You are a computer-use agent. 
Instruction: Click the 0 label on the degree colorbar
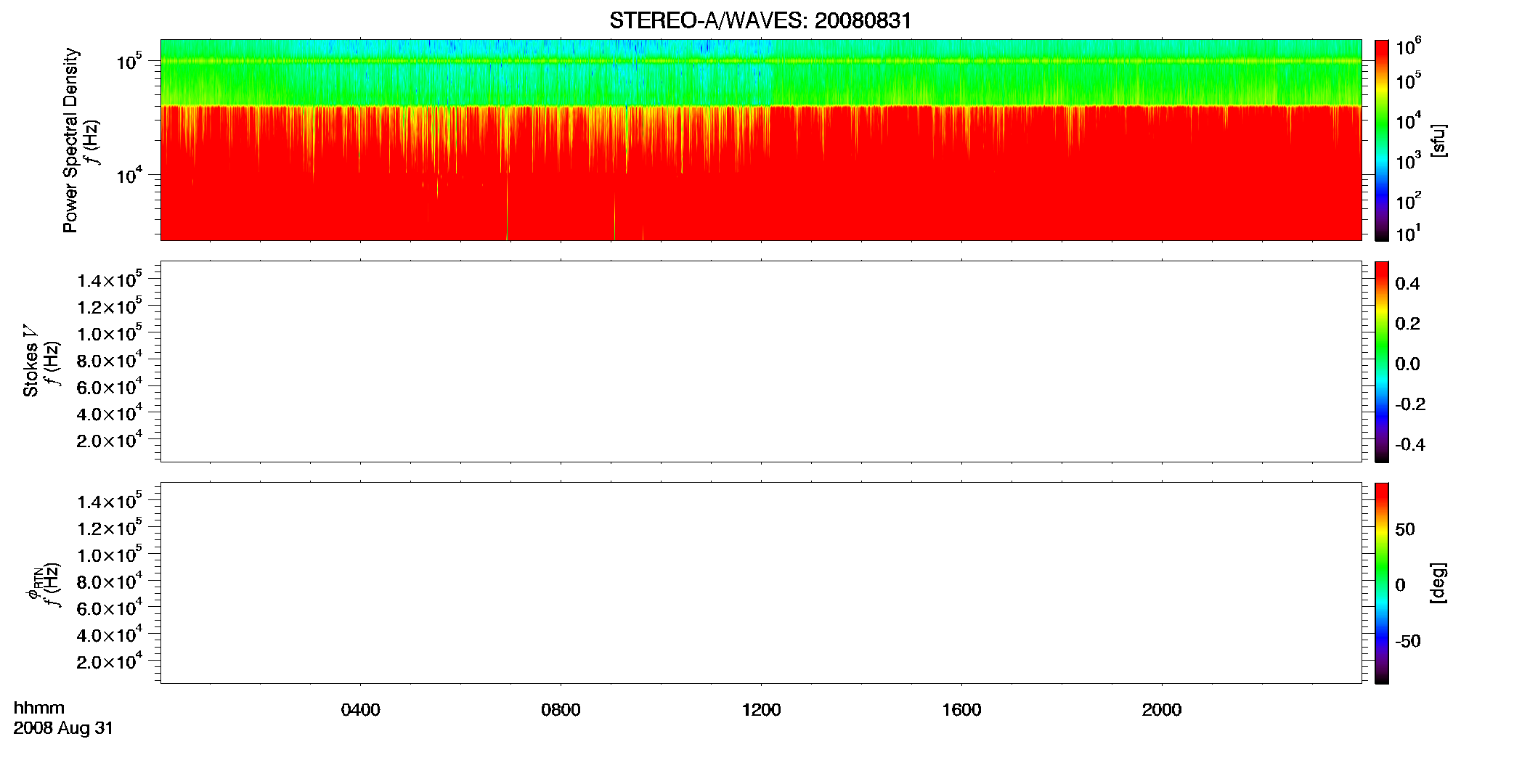pos(1400,585)
